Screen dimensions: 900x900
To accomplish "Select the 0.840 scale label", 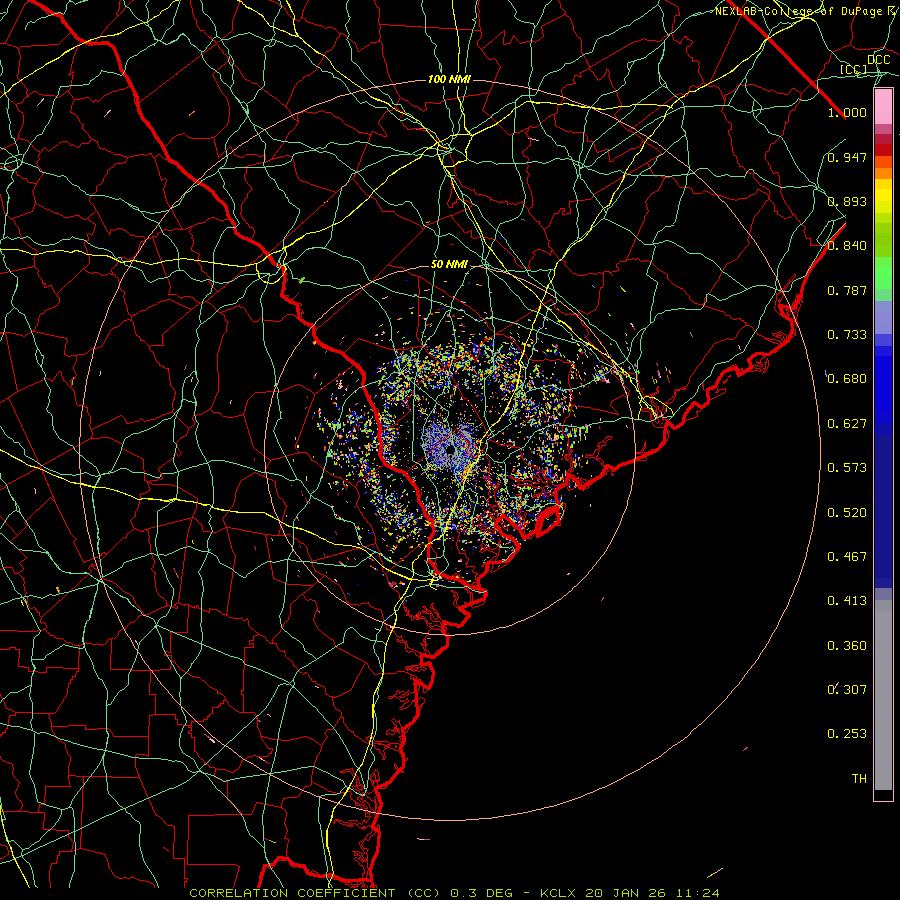I will 847,246.
